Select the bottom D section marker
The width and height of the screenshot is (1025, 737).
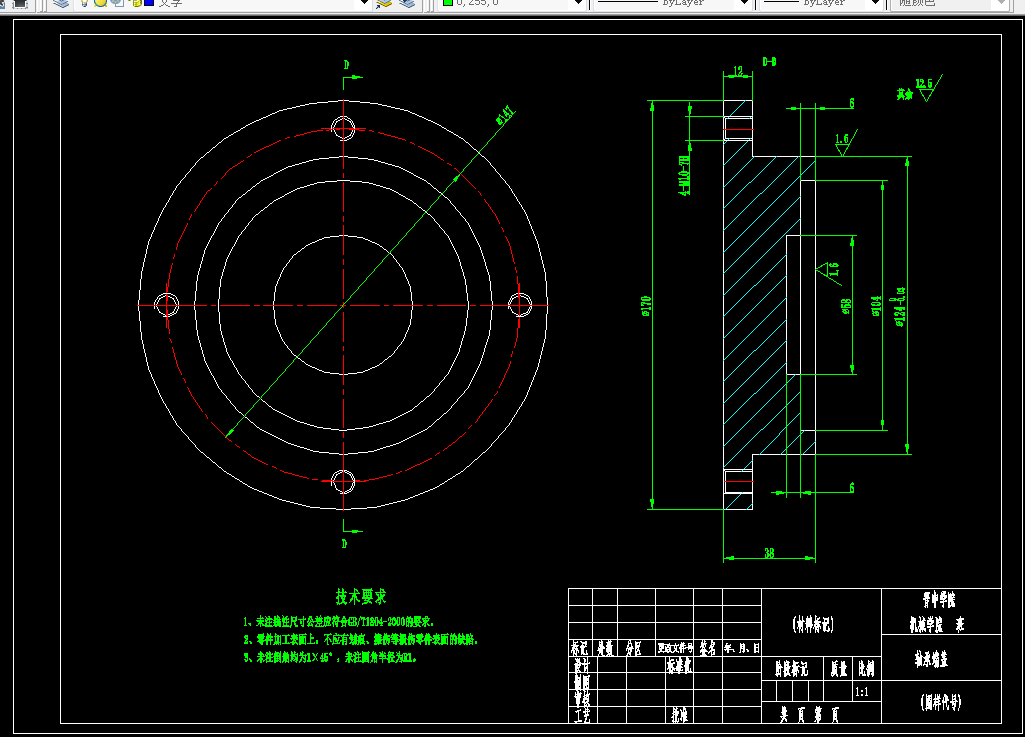click(344, 543)
